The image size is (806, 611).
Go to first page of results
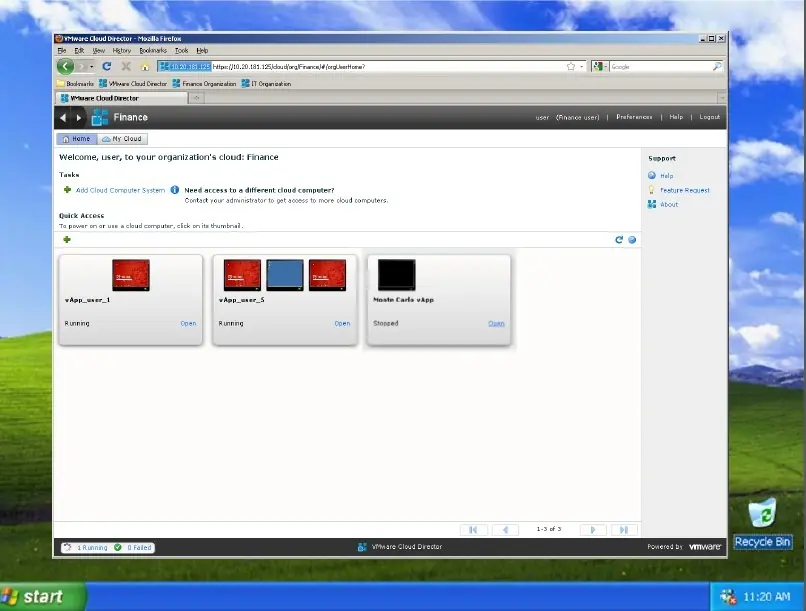[473, 529]
